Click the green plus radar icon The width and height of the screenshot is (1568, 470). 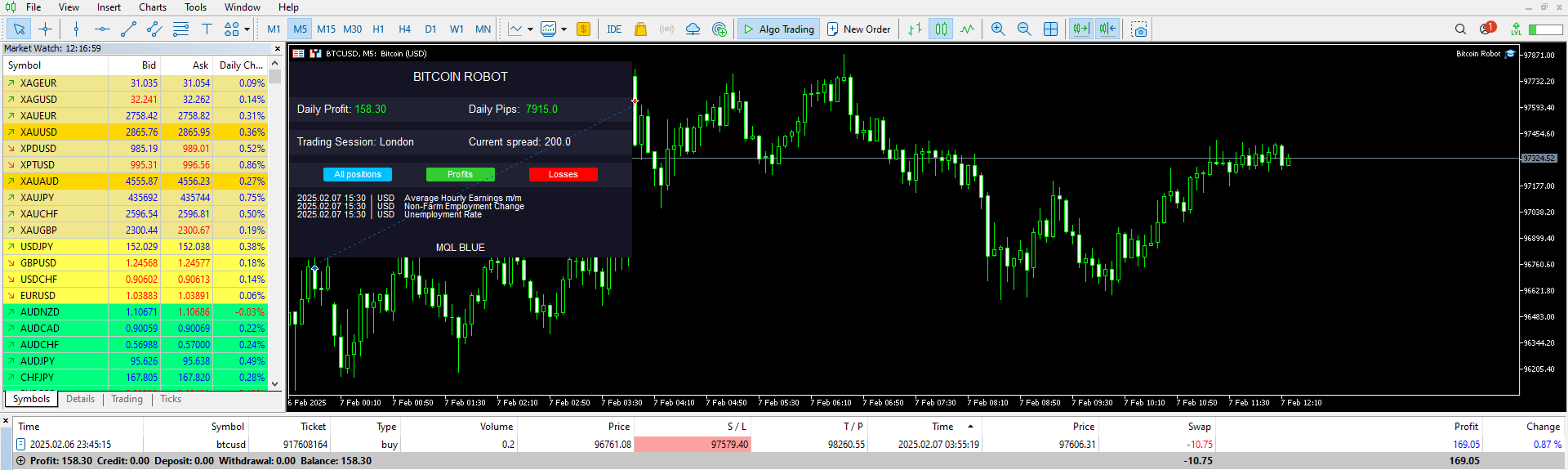click(719, 29)
